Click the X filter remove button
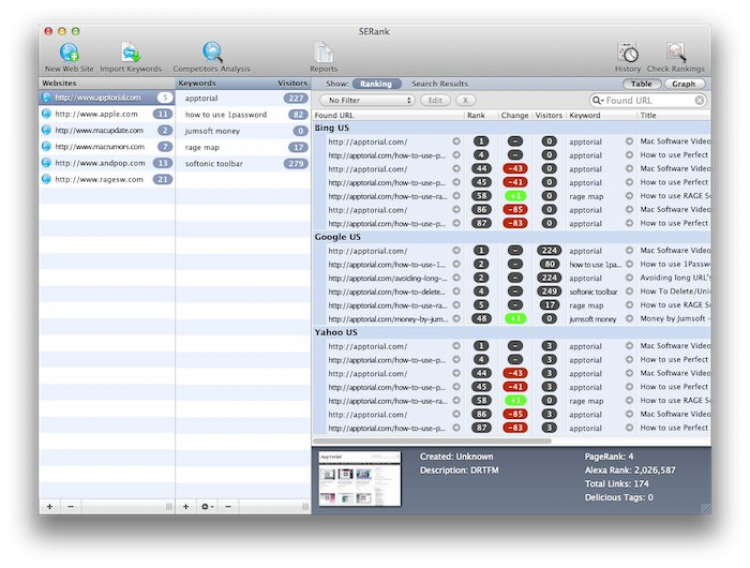The height and width of the screenshot is (568, 750). (x=465, y=100)
